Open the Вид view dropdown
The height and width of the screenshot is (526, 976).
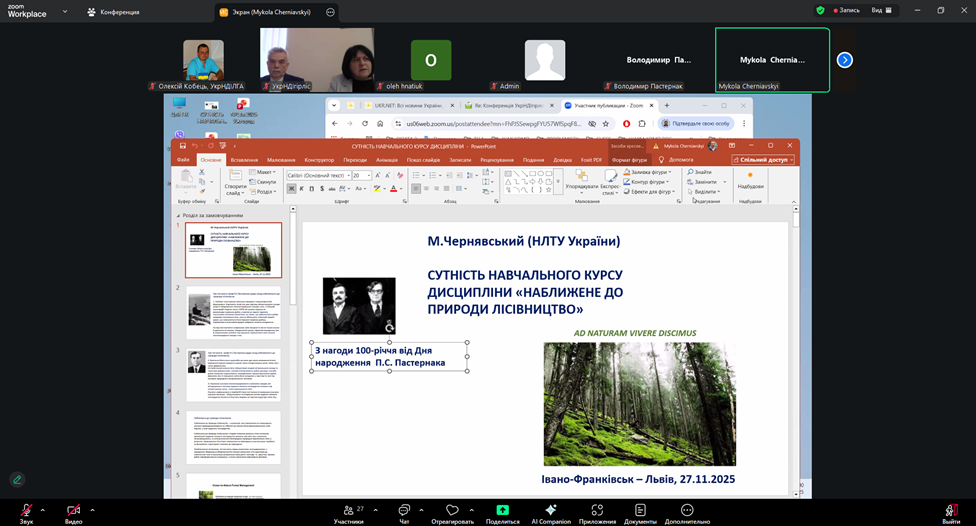(x=880, y=10)
